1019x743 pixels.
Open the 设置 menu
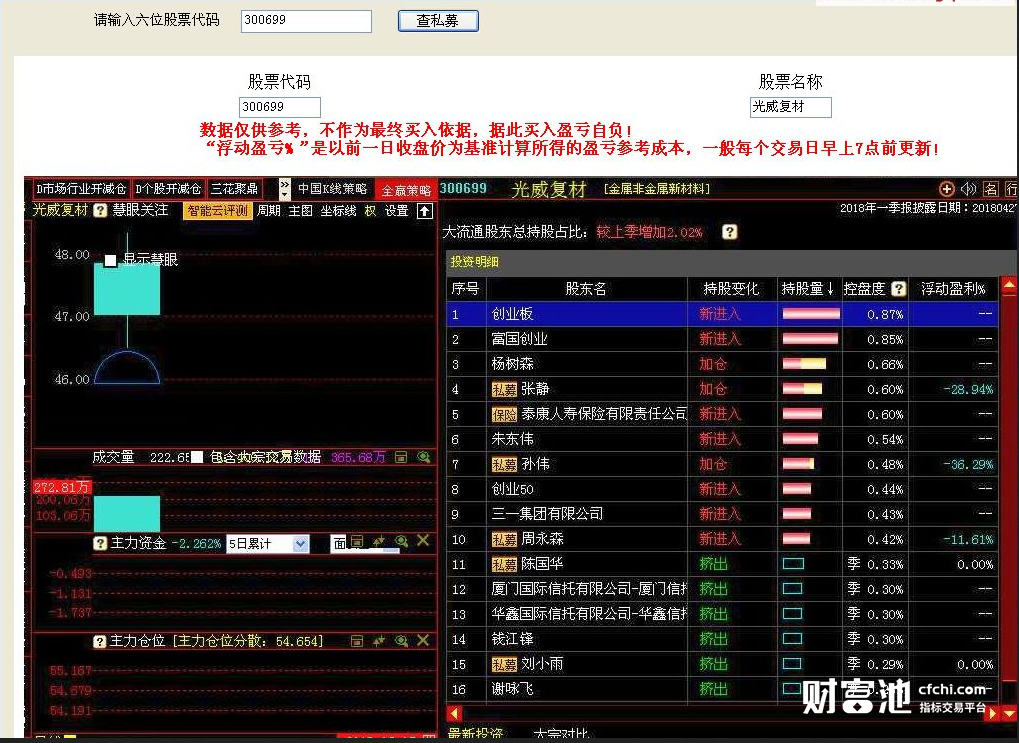[x=396, y=211]
